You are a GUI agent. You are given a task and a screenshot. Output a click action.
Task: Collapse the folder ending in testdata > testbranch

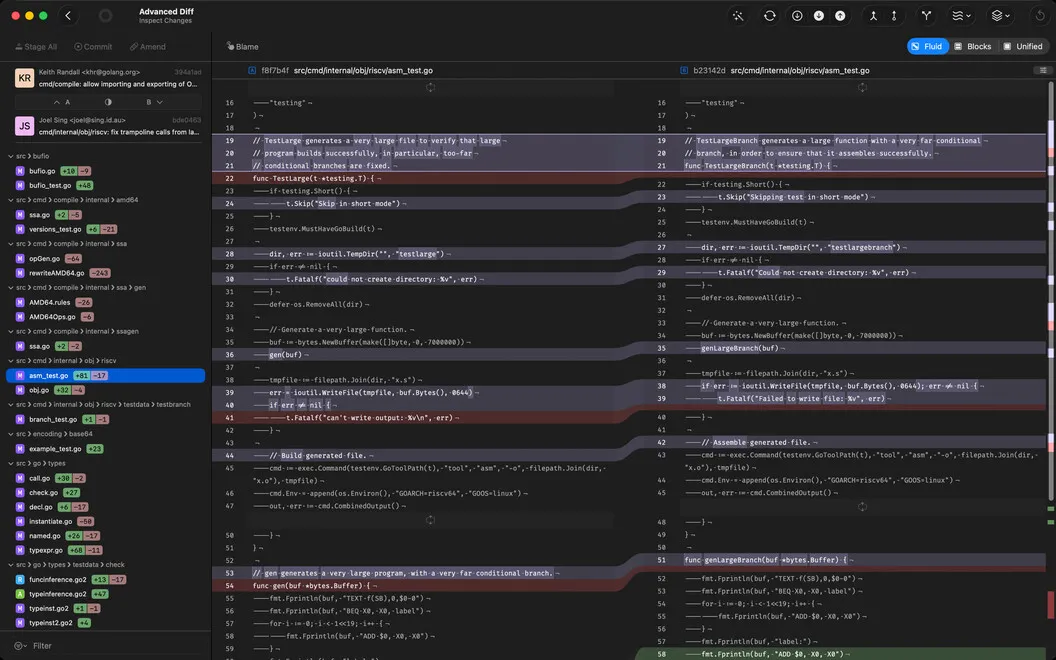point(11,405)
